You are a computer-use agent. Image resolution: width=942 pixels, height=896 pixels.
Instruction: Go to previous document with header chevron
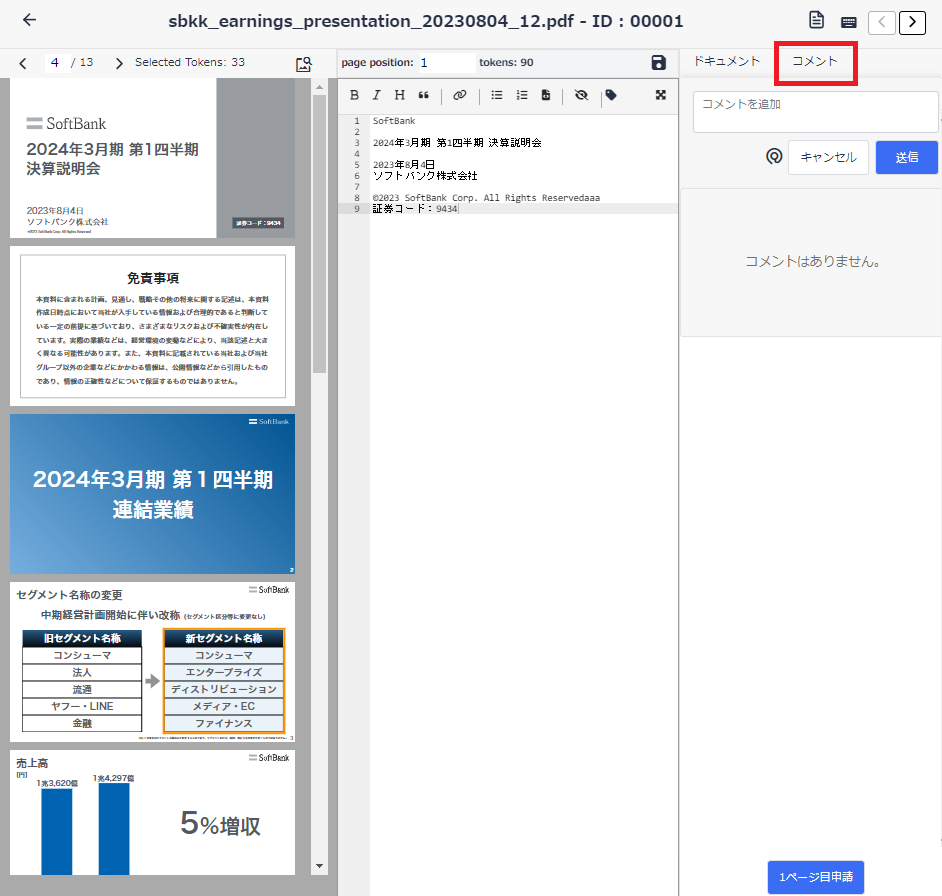click(881, 23)
